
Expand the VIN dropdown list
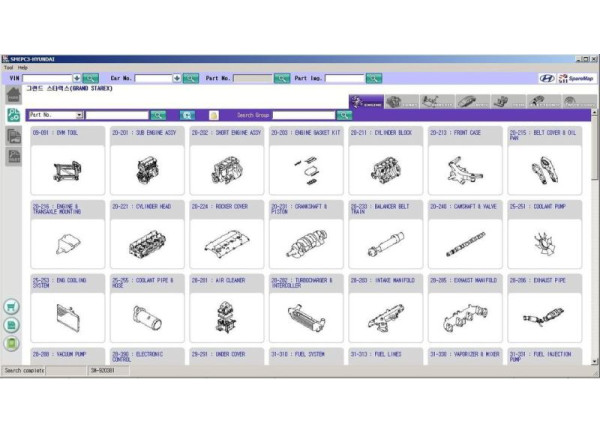77,78
